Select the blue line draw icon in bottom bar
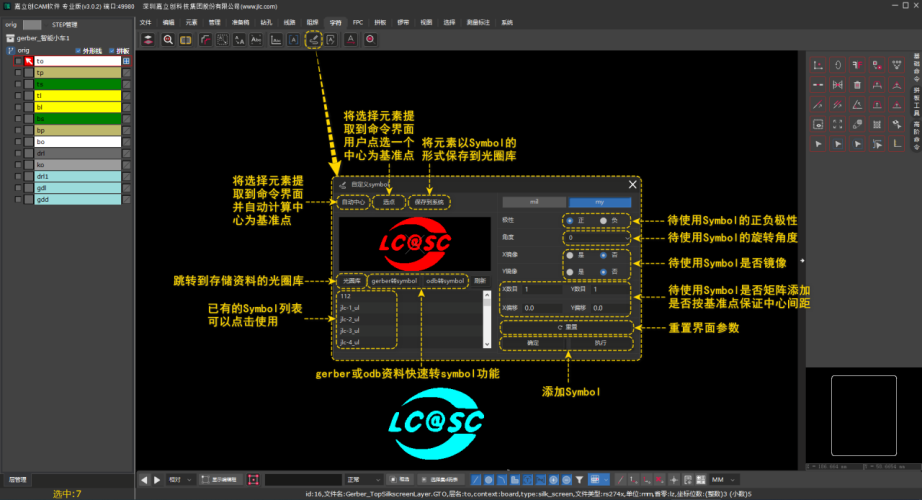This screenshot has width=922, height=500. pos(476,480)
